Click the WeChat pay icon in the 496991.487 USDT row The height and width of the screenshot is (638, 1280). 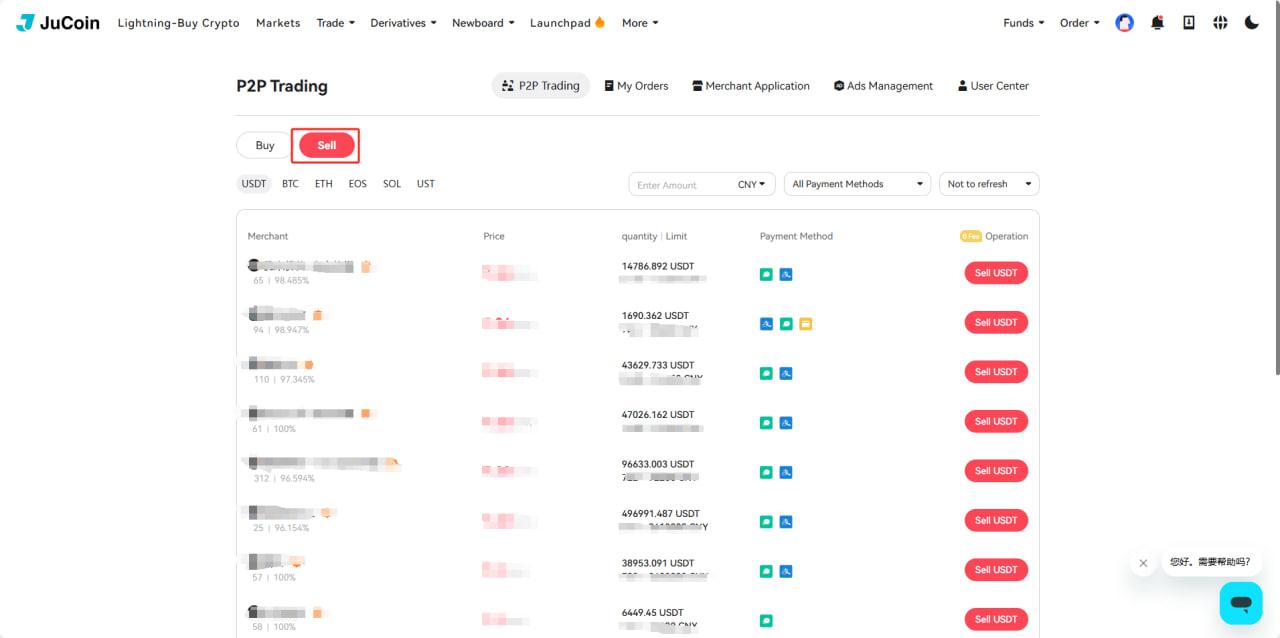click(766, 522)
